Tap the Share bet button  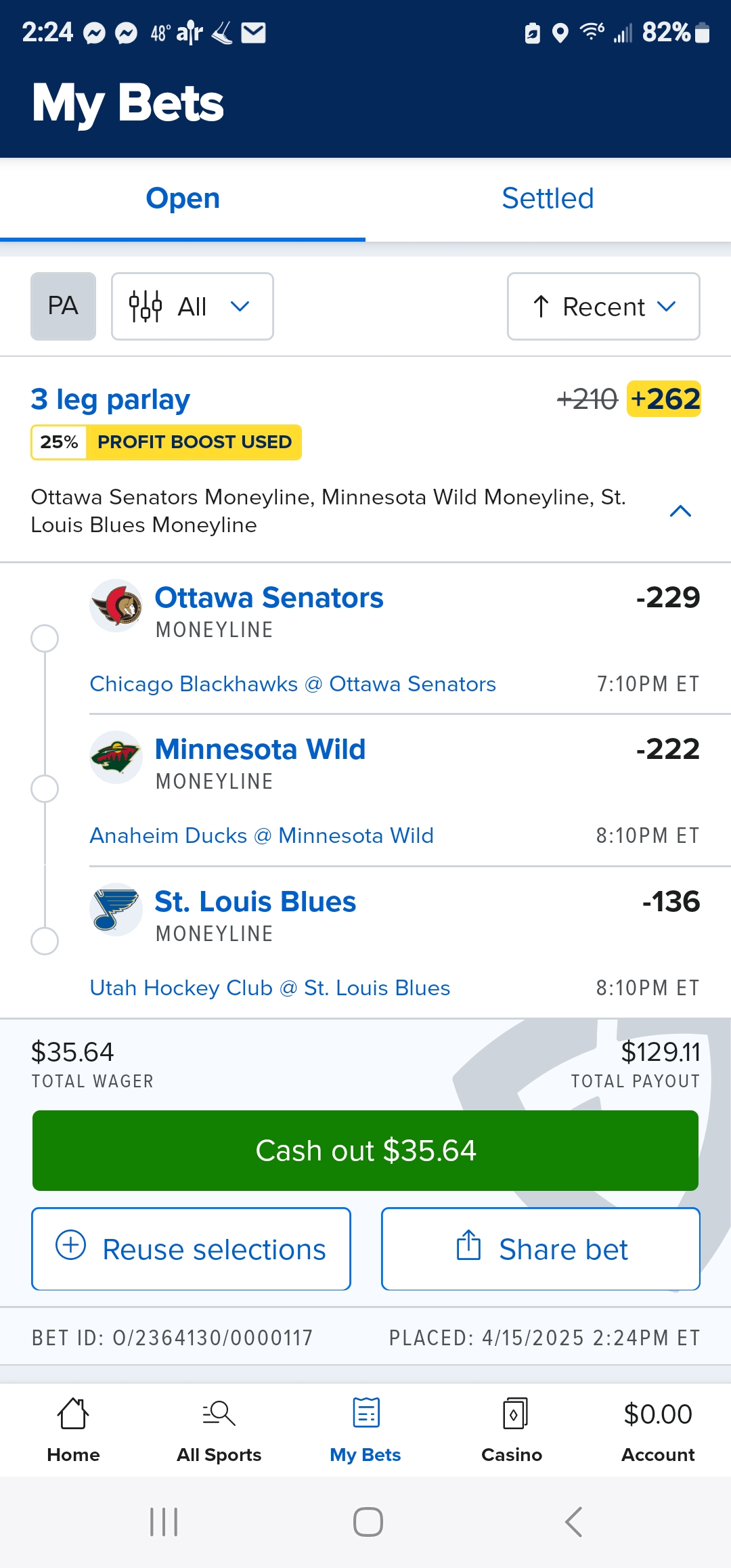click(x=540, y=1249)
